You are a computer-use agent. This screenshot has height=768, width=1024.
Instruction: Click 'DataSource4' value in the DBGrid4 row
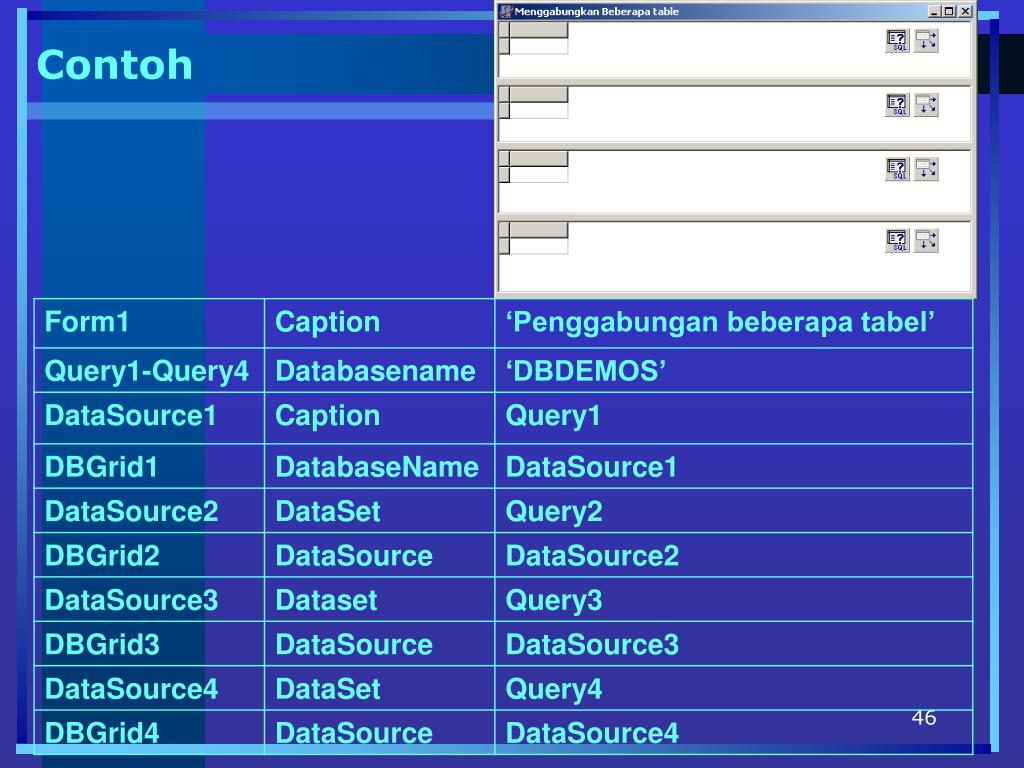pyautogui.click(x=734, y=732)
